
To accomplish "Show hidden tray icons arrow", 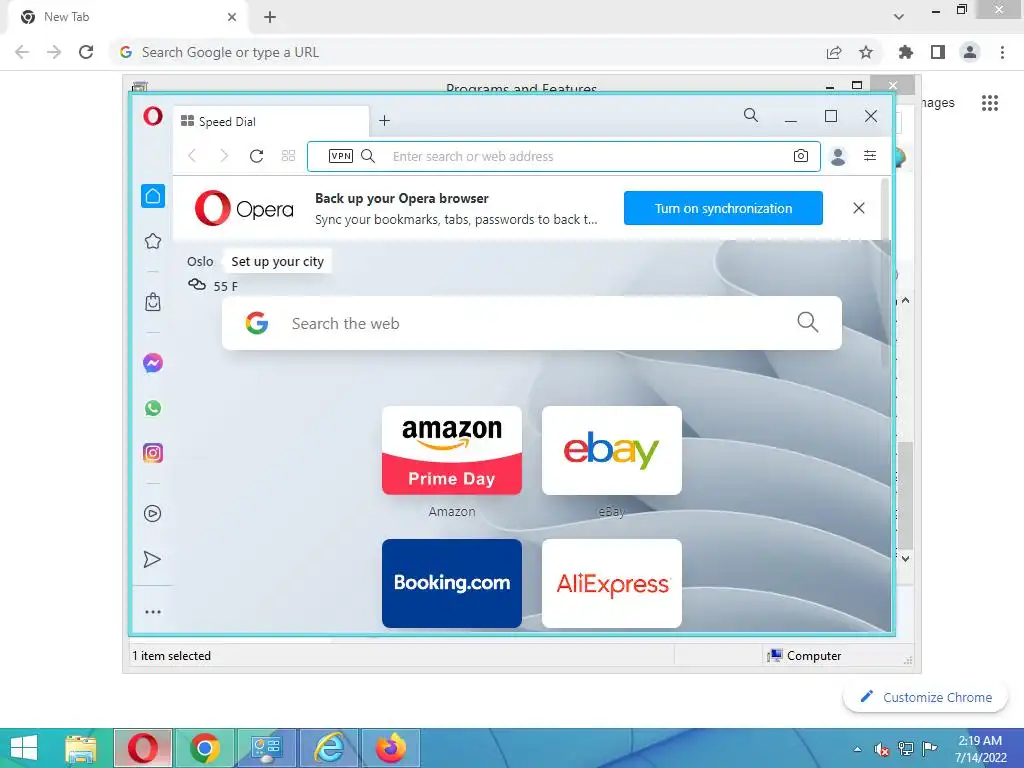I will click(x=857, y=749).
